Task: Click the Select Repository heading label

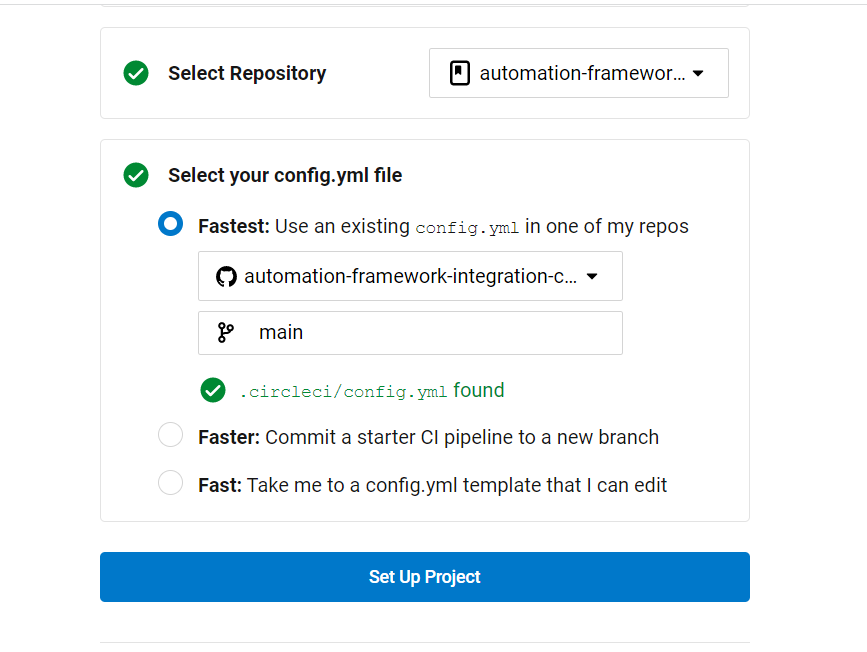Action: click(x=247, y=73)
